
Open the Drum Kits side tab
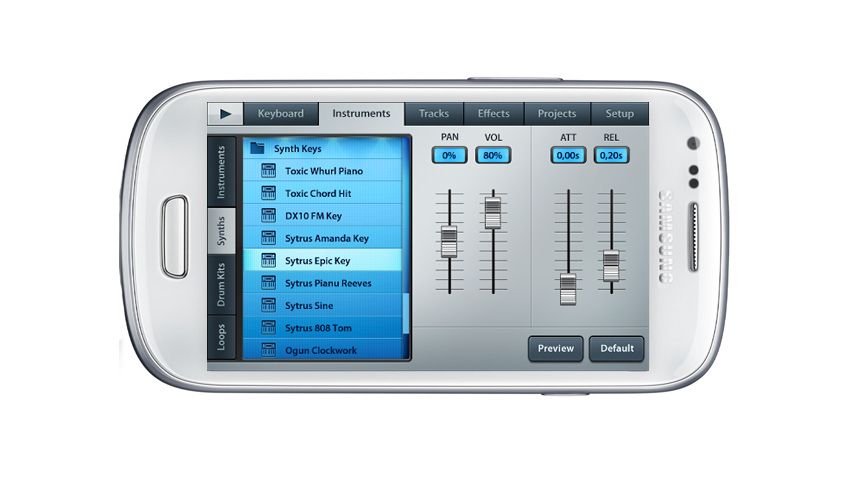pyautogui.click(x=221, y=285)
